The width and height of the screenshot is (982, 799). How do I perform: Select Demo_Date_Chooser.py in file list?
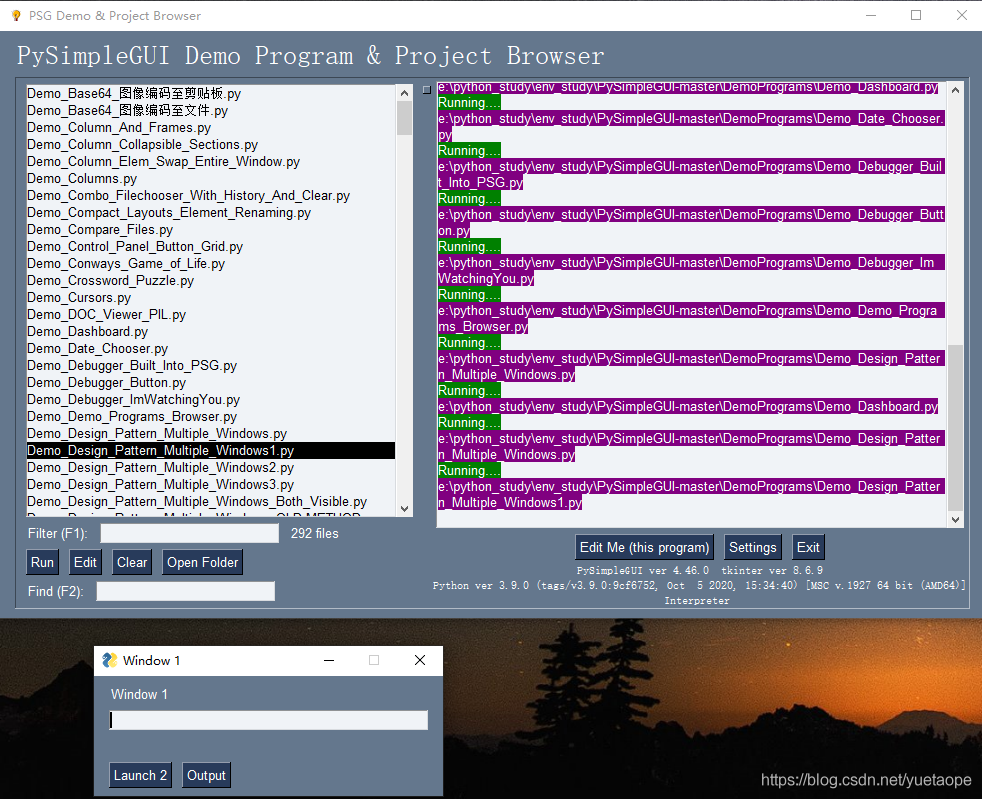pos(211,348)
